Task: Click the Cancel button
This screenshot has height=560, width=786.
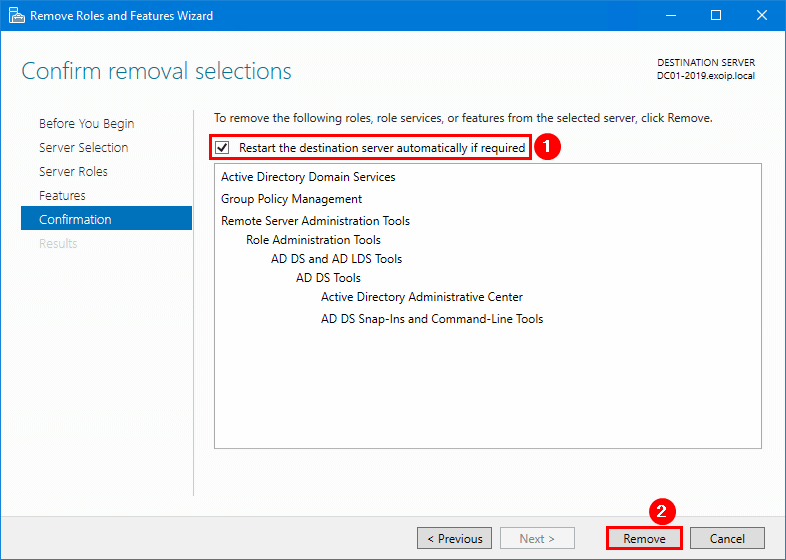Action: [727, 538]
